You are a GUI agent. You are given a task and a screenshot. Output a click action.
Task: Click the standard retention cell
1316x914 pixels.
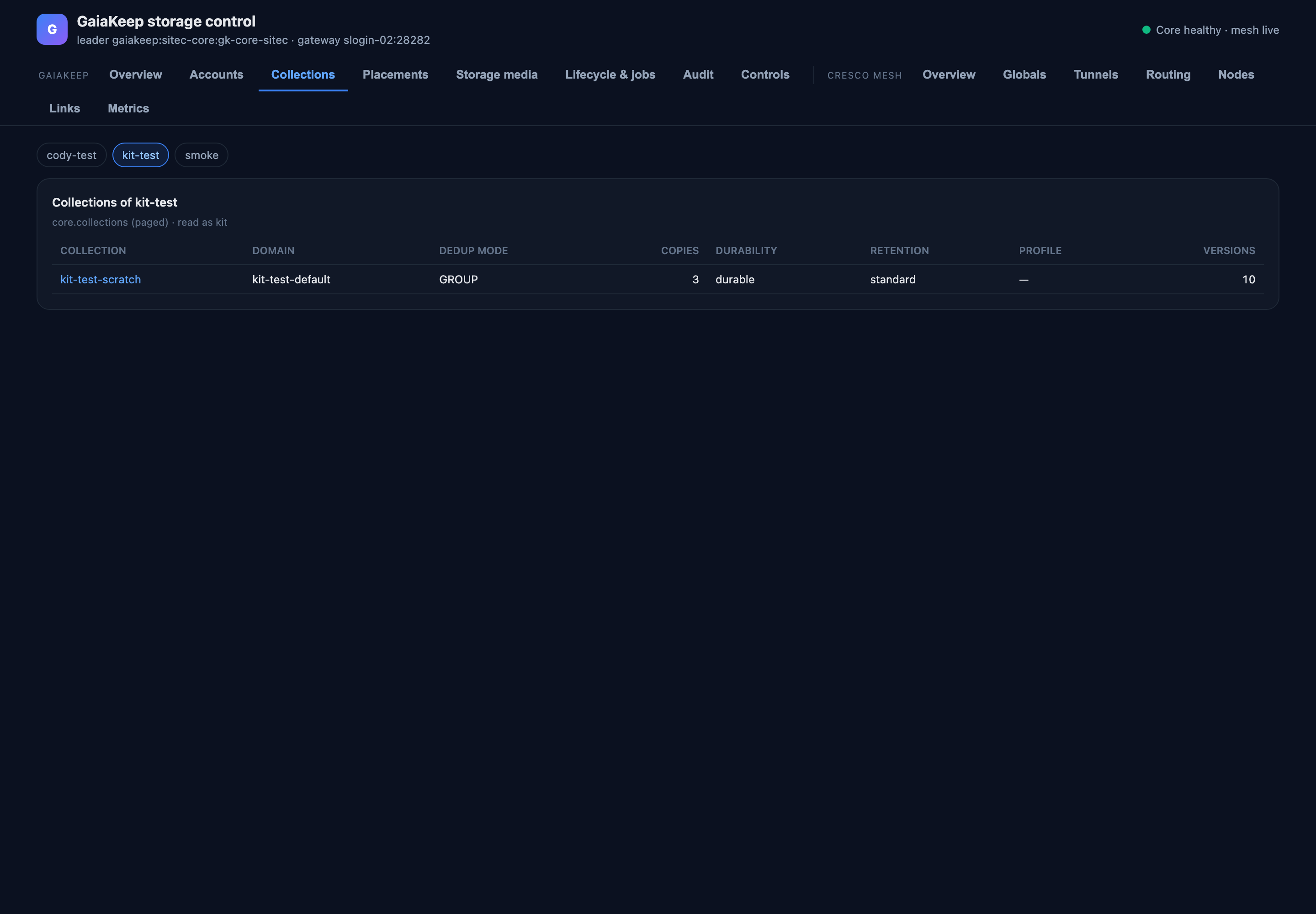(x=893, y=280)
